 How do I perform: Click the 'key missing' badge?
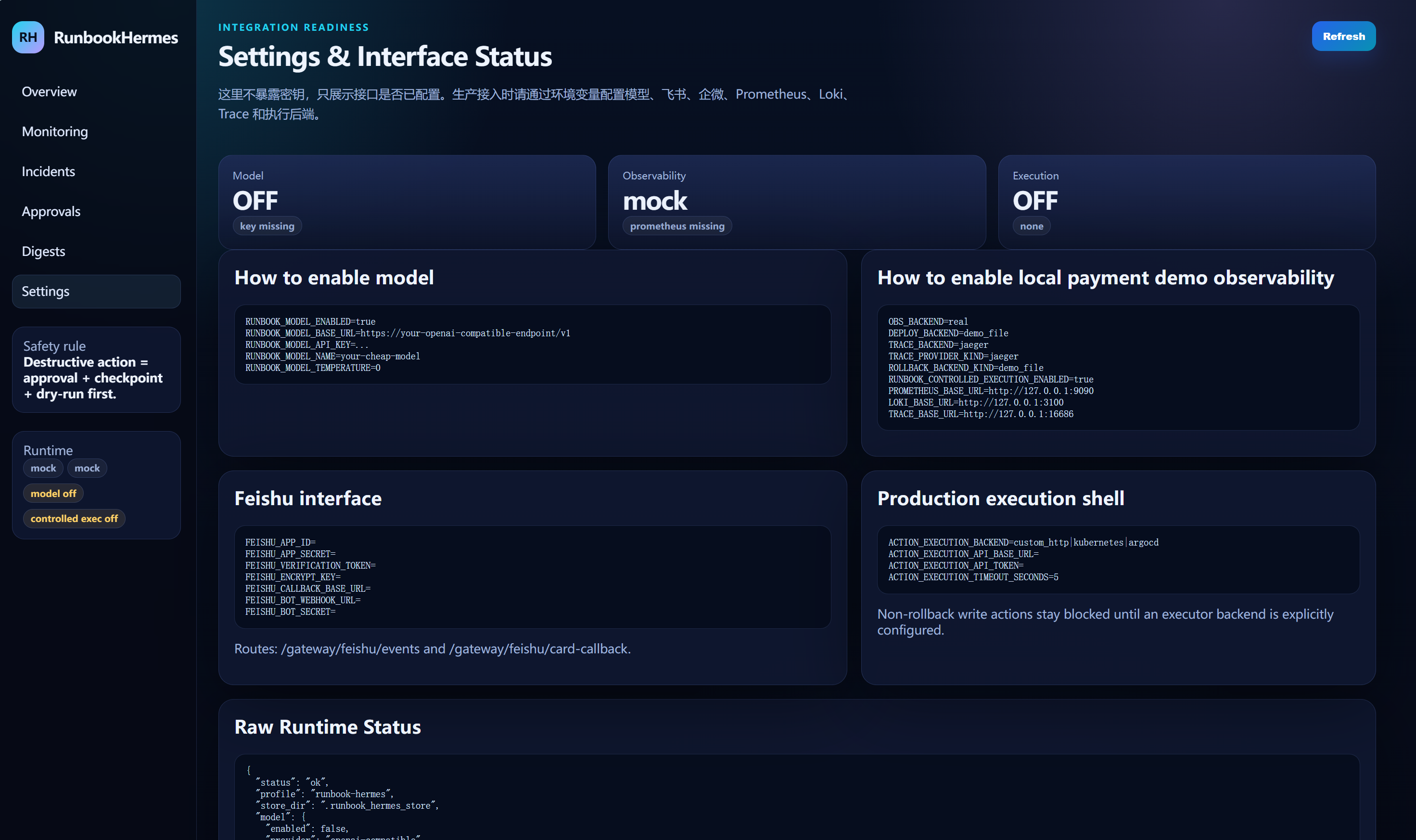point(267,226)
